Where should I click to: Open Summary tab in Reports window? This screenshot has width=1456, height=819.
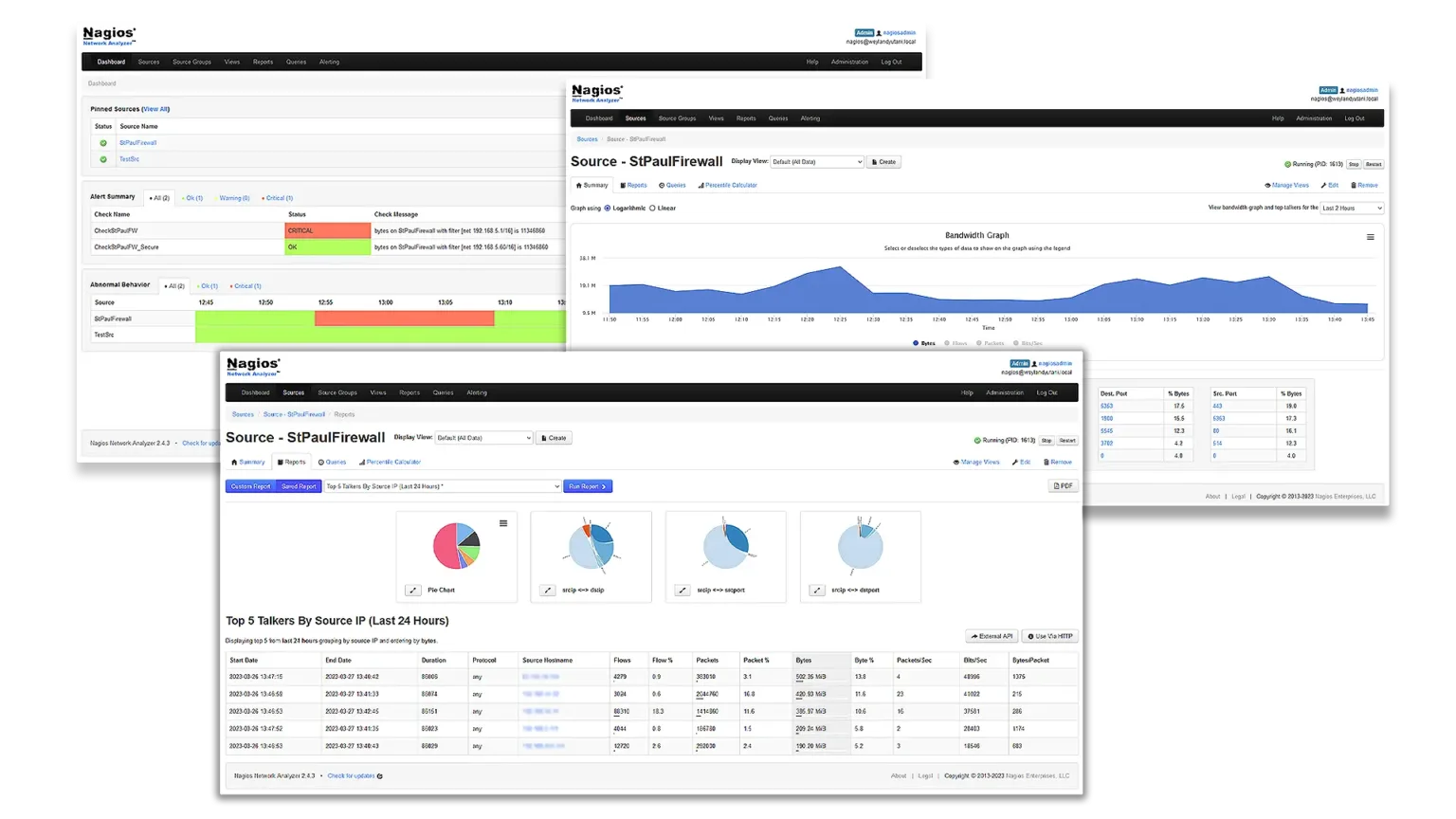pos(248,462)
